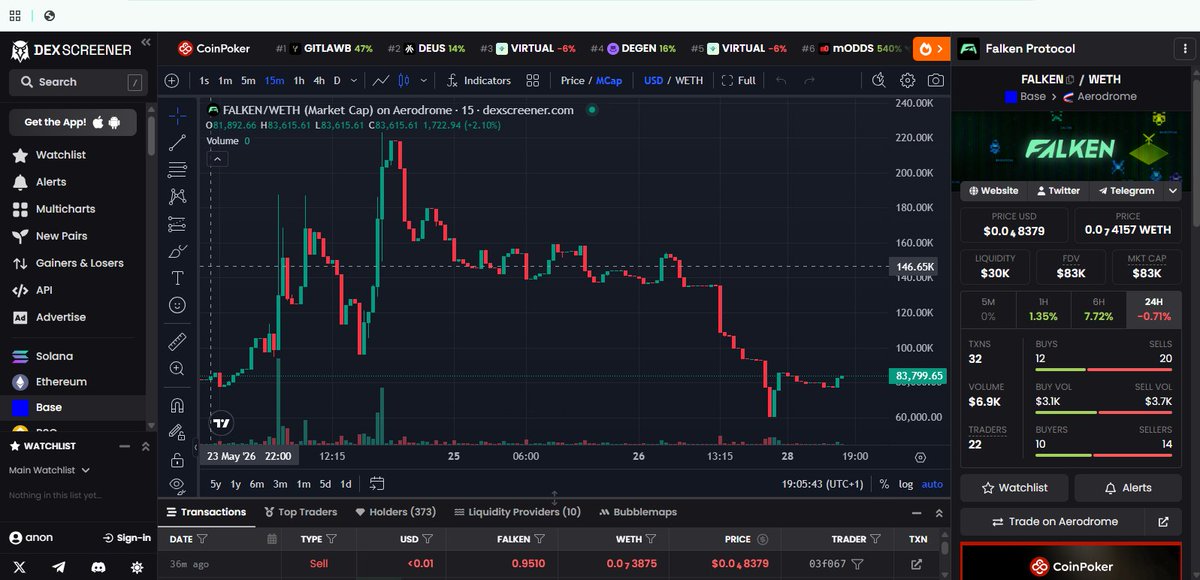Viewport: 1200px width, 580px height.
Task: Toggle hide all drawings eye icon
Action: (177, 485)
